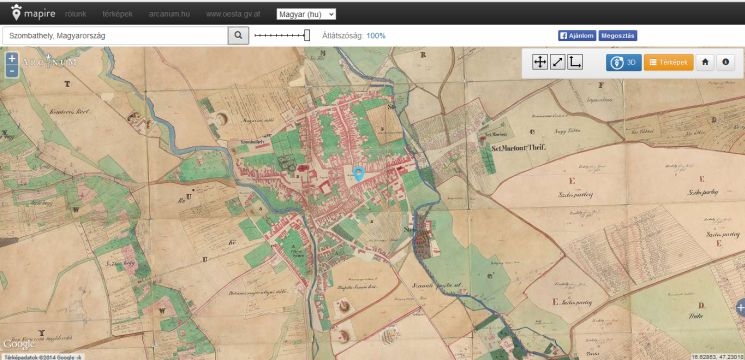Screen dimensions: 745x360
Task: Open the orange Térképek maps list
Action: 669,62
